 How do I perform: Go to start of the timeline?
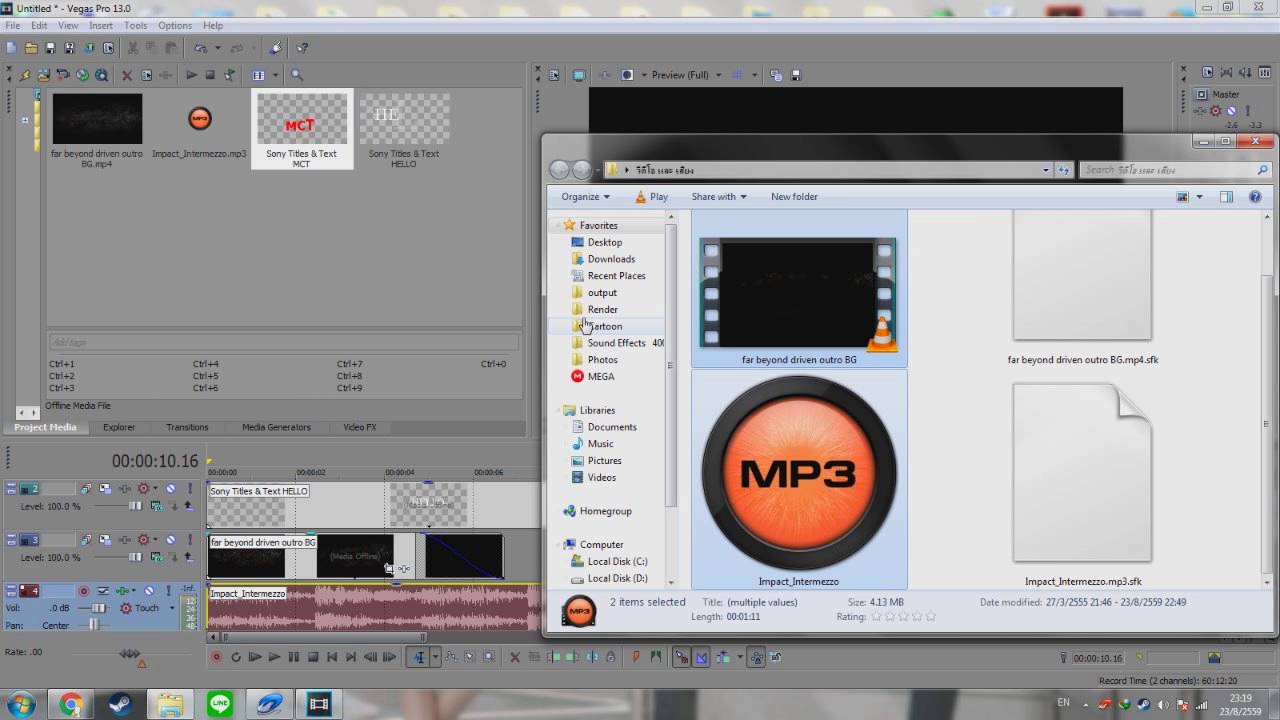331,657
